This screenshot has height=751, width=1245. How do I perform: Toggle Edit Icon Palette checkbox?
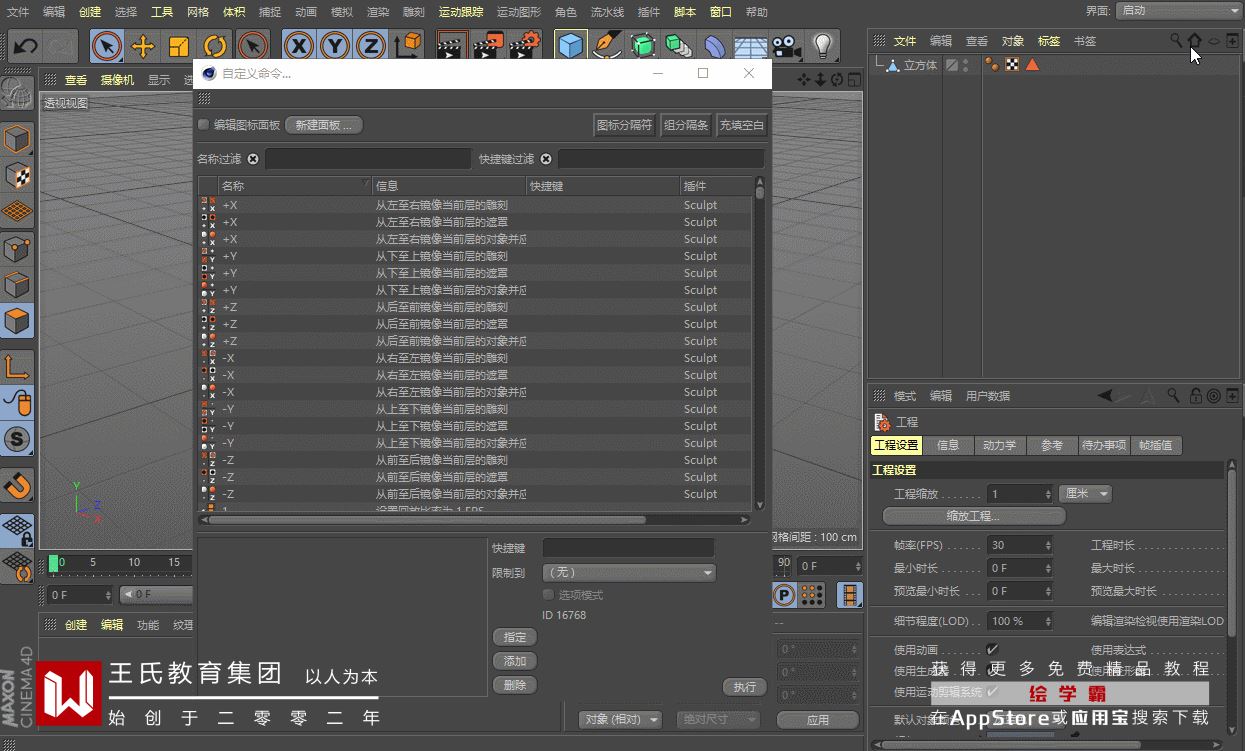(x=204, y=125)
